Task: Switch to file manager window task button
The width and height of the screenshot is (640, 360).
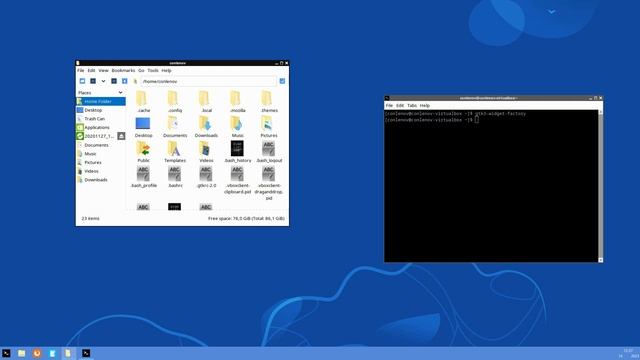Action: (68, 353)
